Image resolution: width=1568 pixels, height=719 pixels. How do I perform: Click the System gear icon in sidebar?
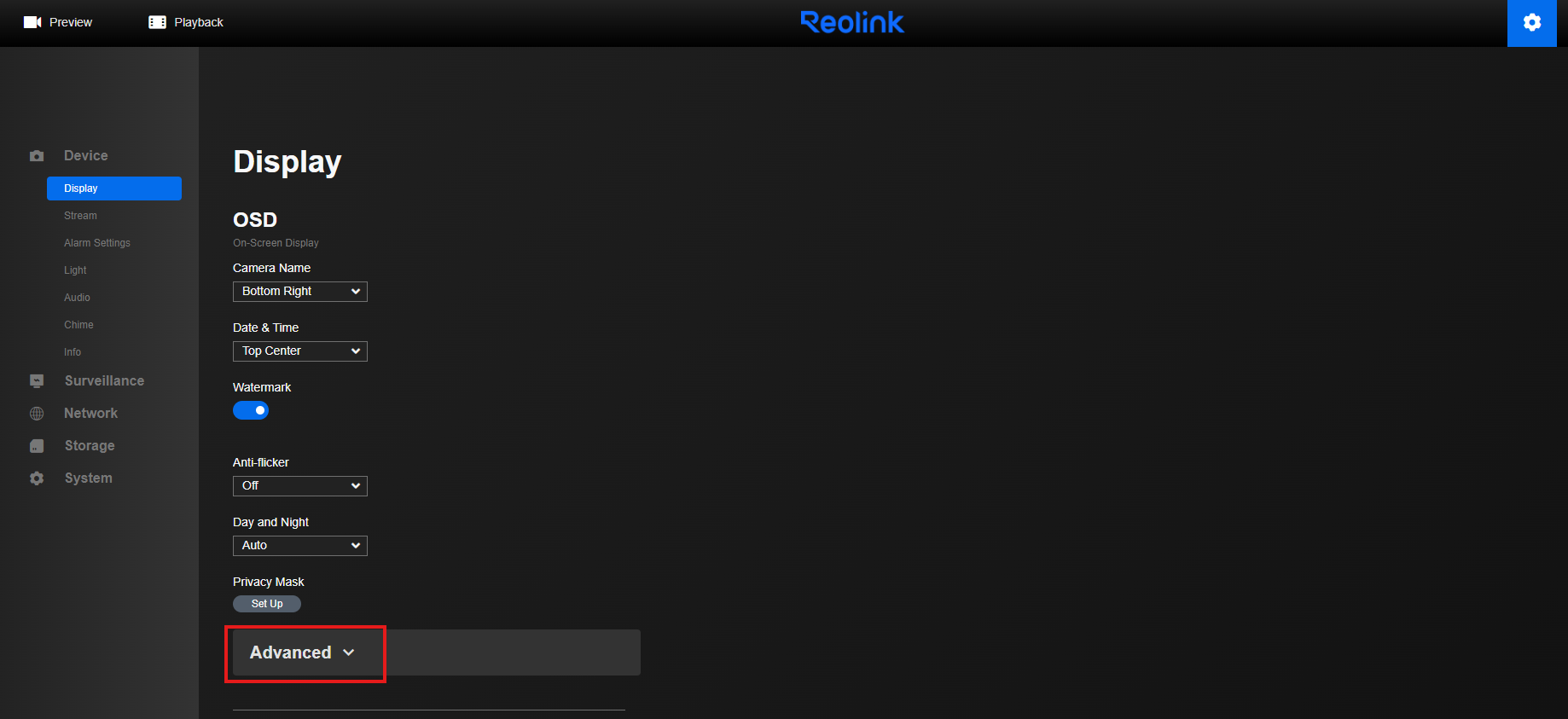37,478
